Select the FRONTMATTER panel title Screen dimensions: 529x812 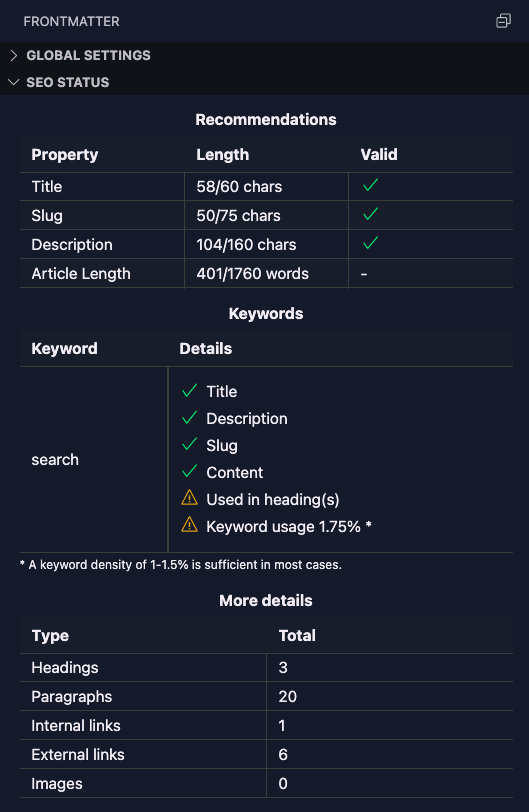pos(71,21)
